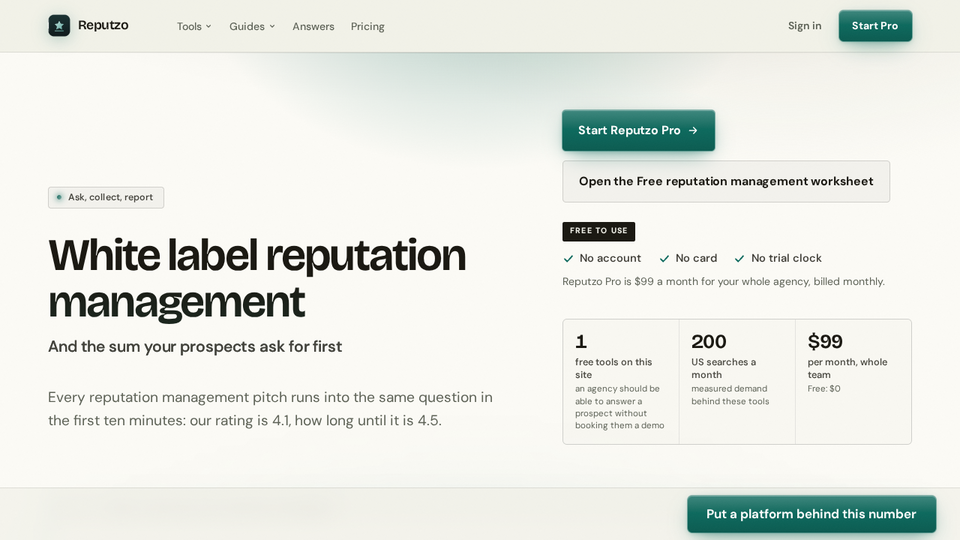Click the 'Every reputation management pitch' paragraph

(x=270, y=408)
